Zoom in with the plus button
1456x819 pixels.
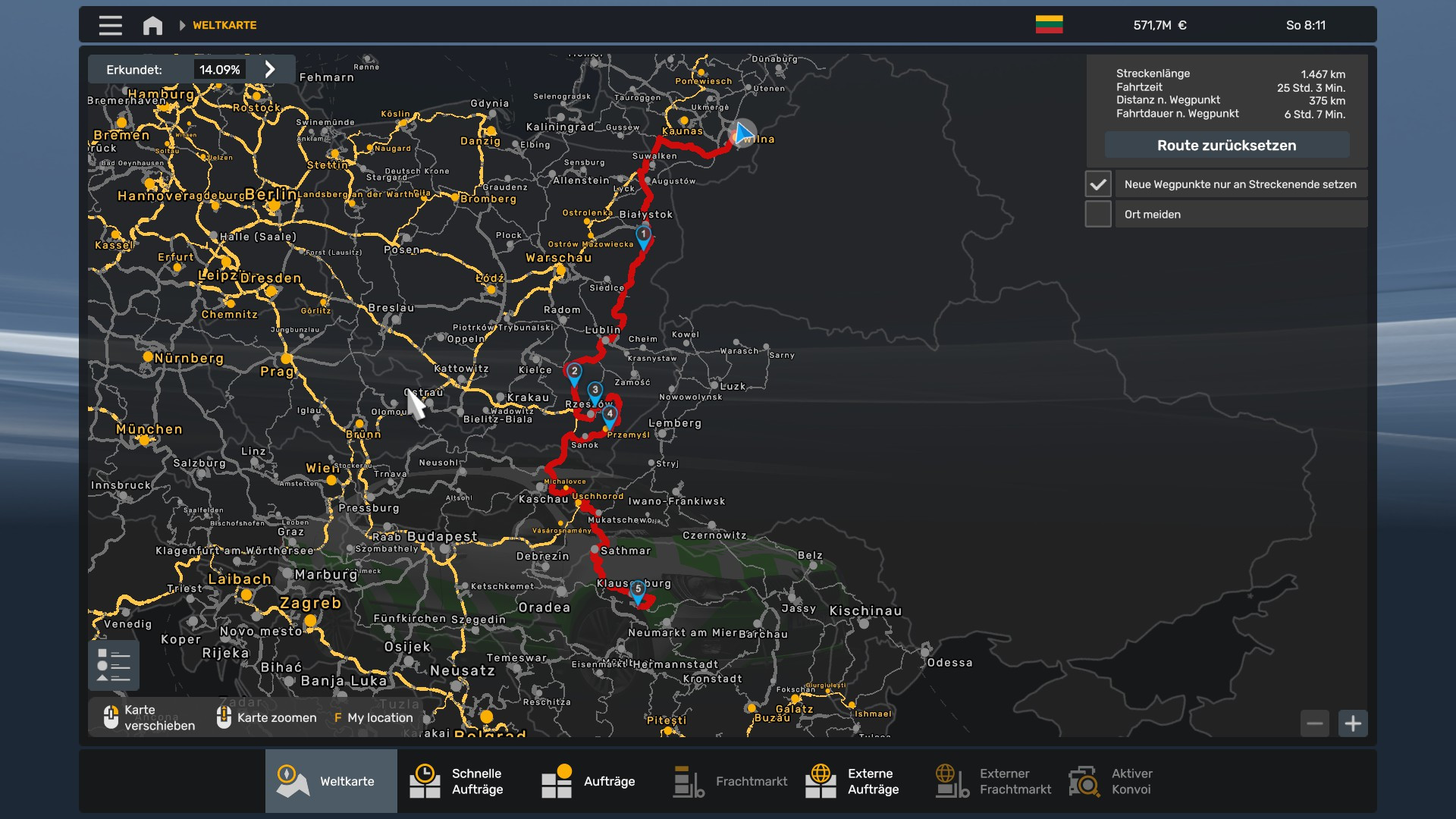pyautogui.click(x=1353, y=723)
